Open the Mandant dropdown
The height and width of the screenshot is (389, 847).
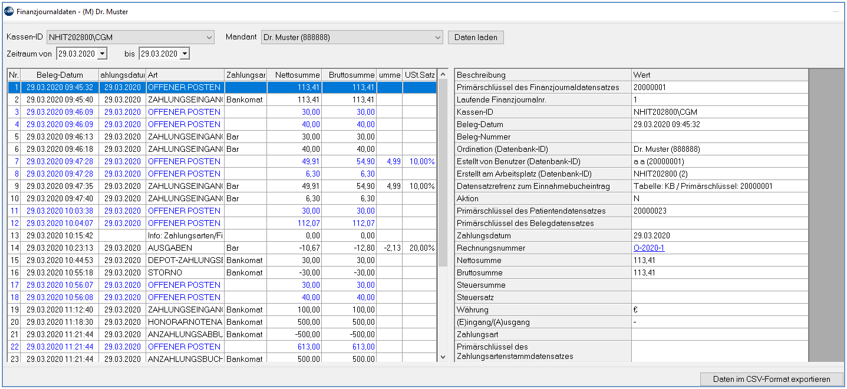438,38
